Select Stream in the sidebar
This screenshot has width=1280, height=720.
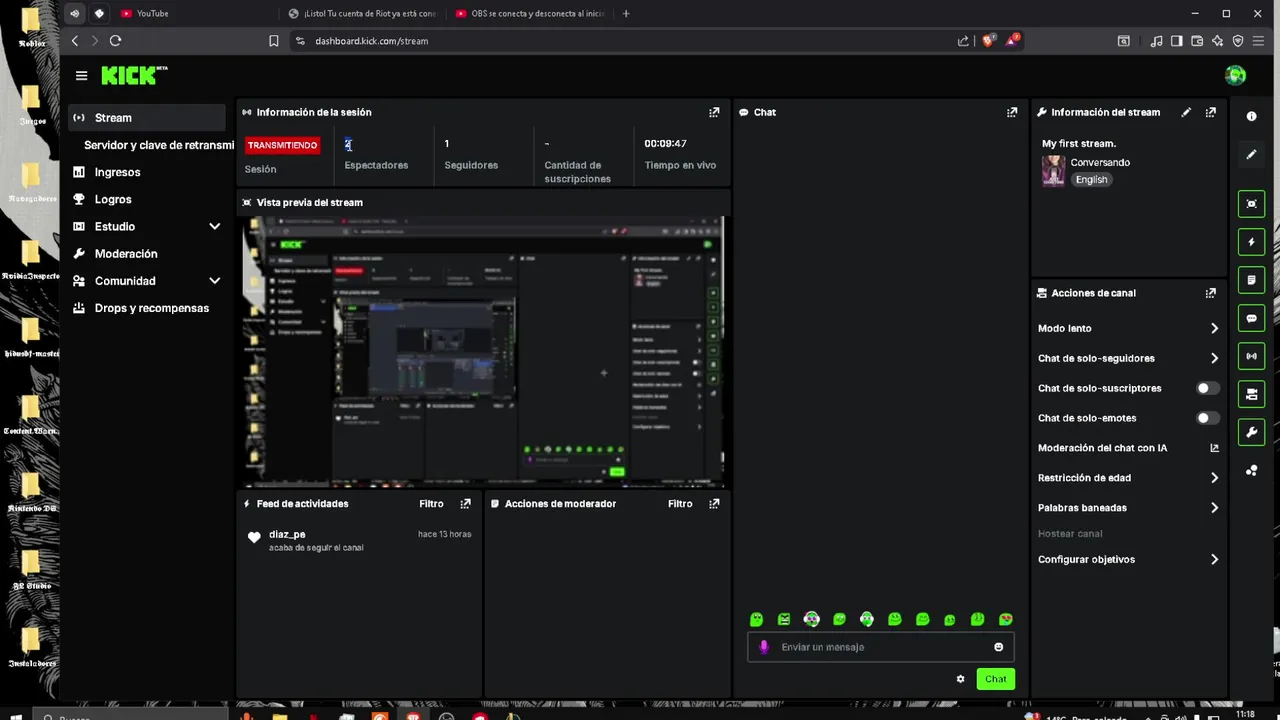(148, 118)
